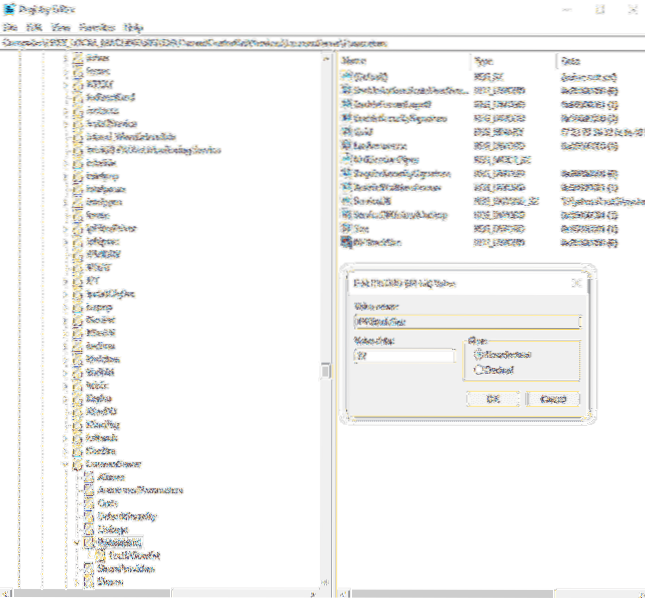Collapse the LanmanServer key
This screenshot has height=598, width=645.
(x=65, y=464)
